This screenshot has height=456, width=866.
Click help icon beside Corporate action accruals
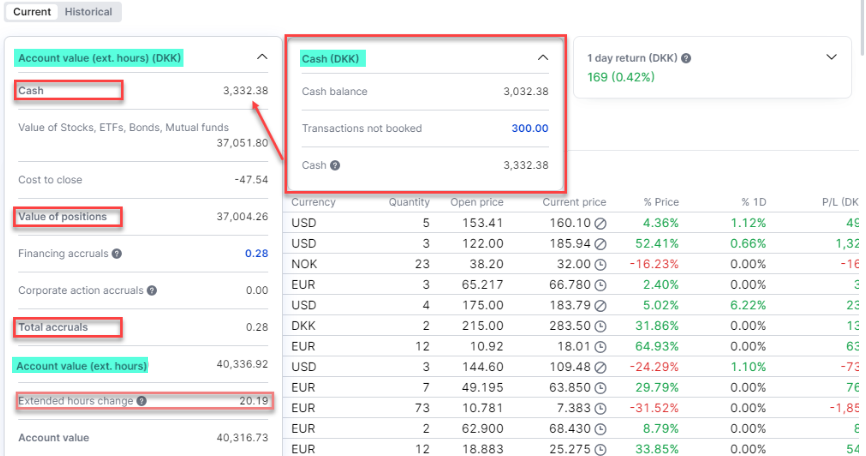pyautogui.click(x=152, y=291)
